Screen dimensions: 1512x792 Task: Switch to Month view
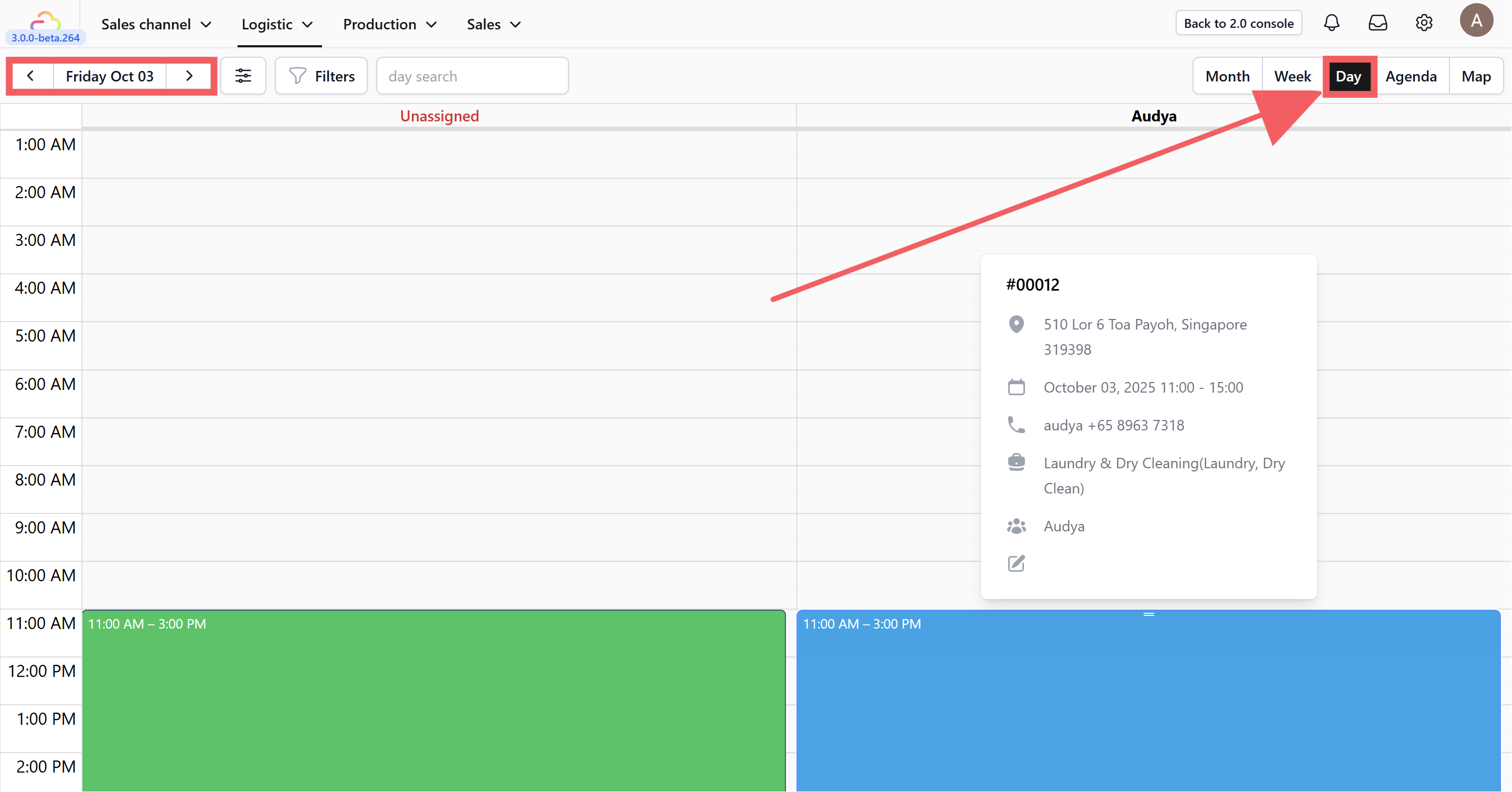point(1227,76)
